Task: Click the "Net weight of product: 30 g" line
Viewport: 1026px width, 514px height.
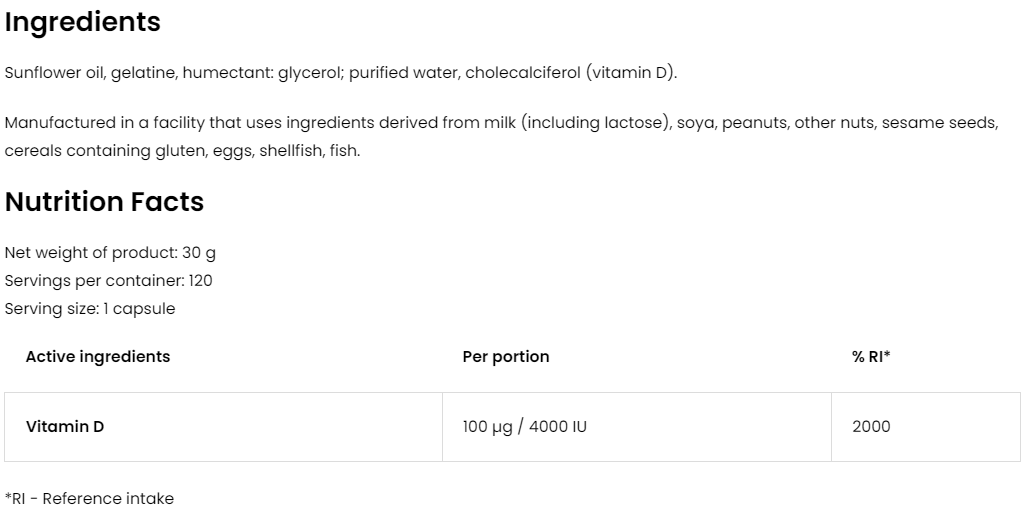Action: (x=110, y=253)
